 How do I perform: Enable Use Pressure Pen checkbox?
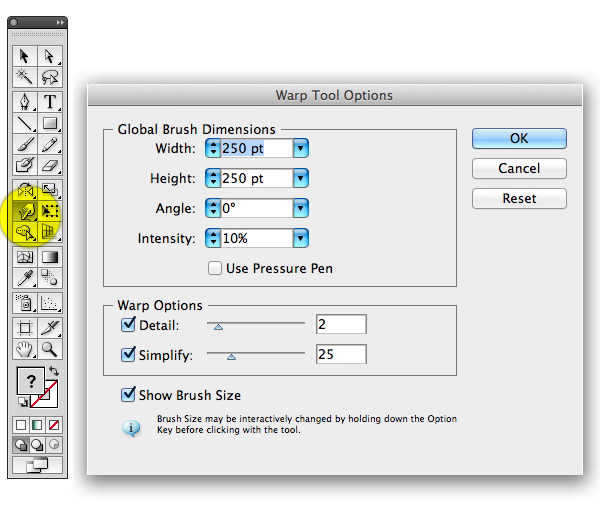pos(214,268)
